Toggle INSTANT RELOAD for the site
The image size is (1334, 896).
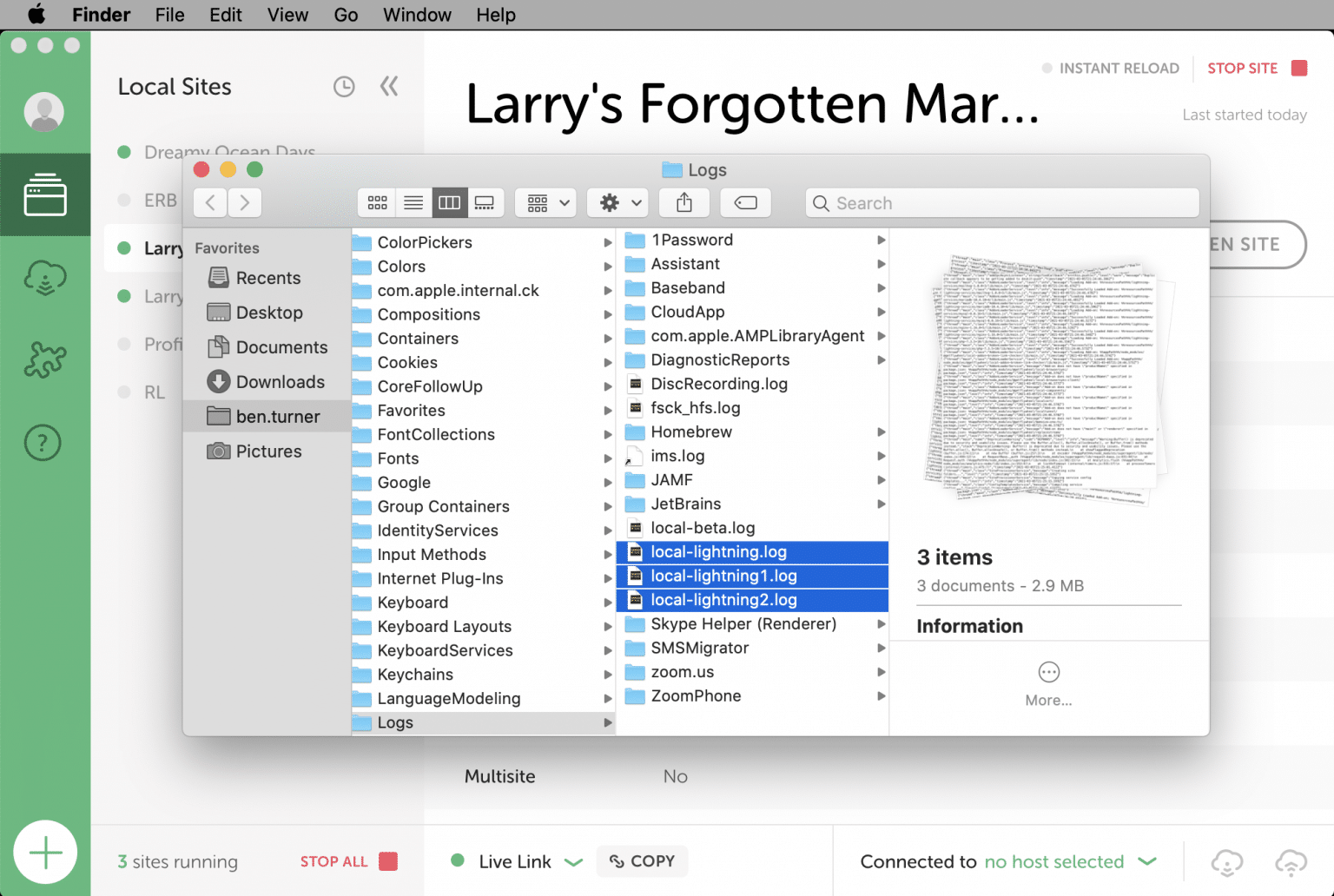click(1111, 68)
